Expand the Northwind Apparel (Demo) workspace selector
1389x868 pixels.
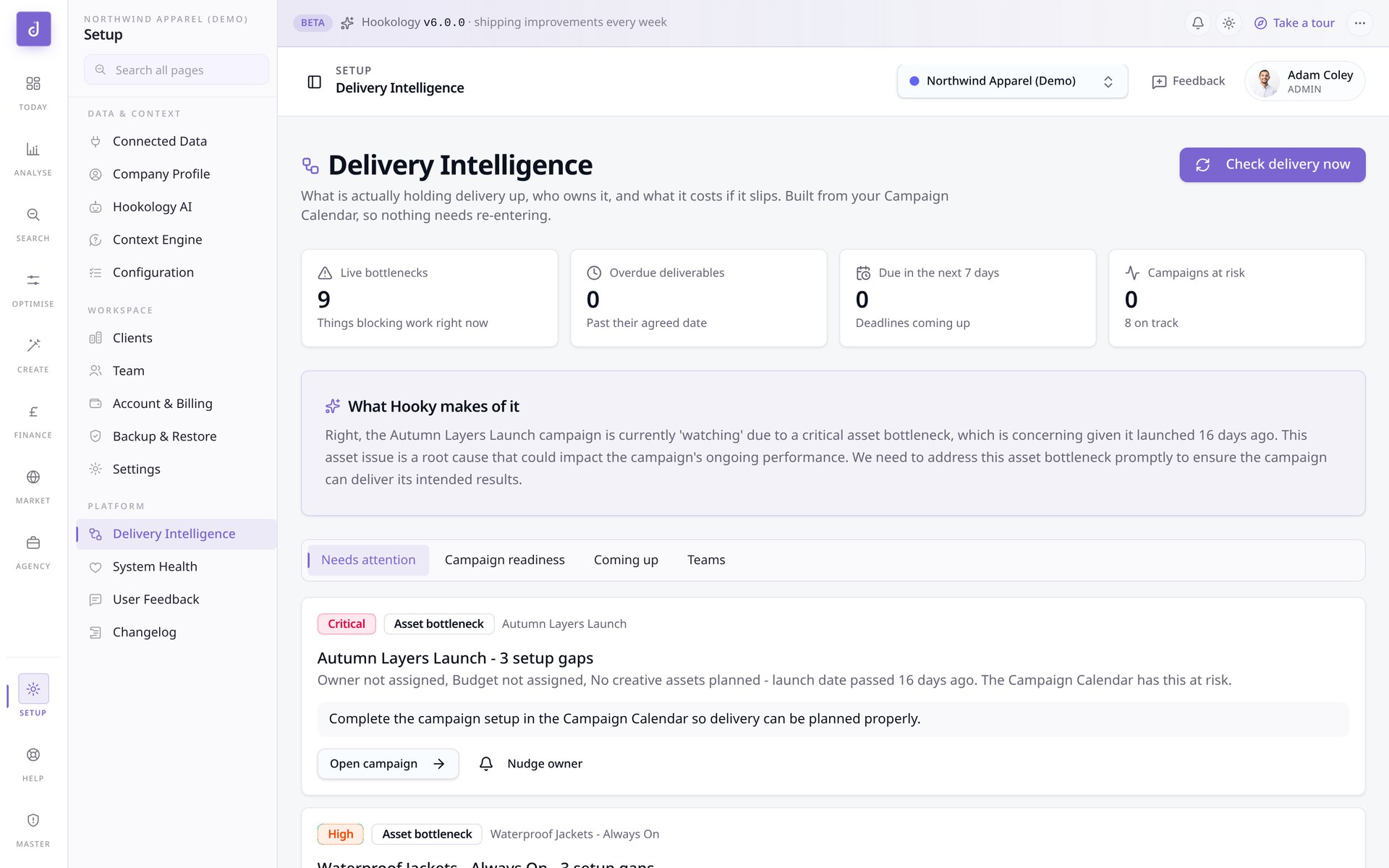tap(1012, 81)
